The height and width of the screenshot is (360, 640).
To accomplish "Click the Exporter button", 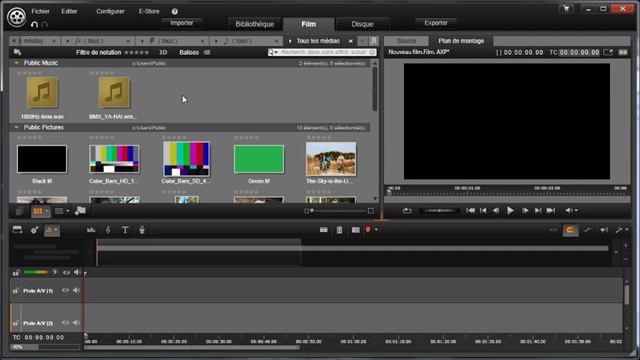I will (436, 23).
